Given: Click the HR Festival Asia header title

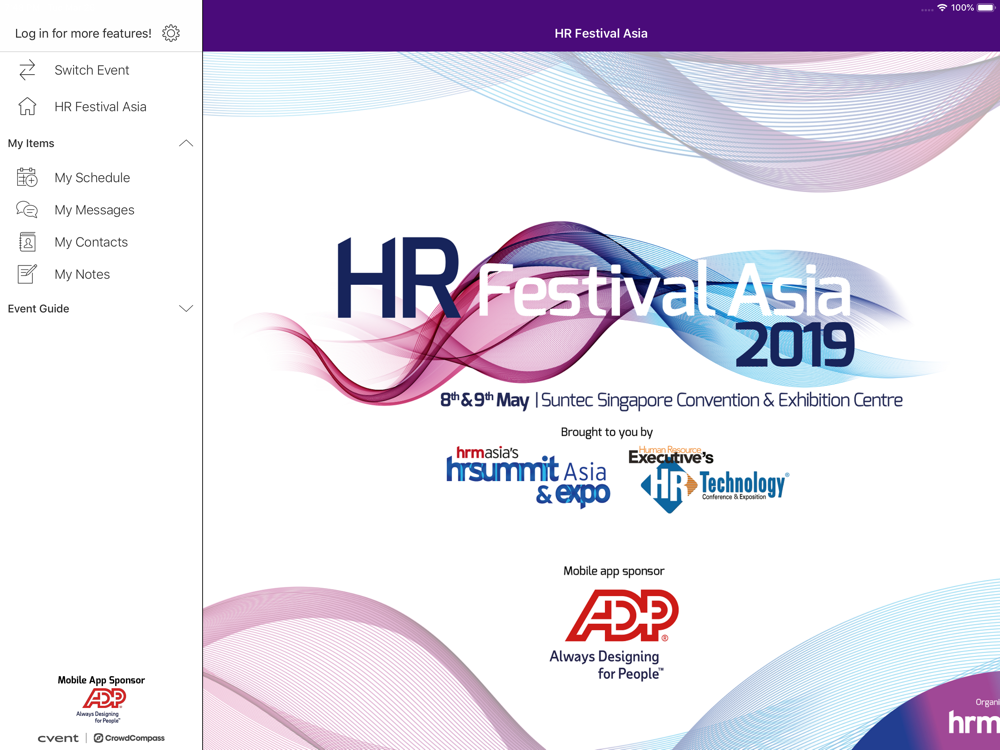Looking at the screenshot, I should click(x=601, y=33).
